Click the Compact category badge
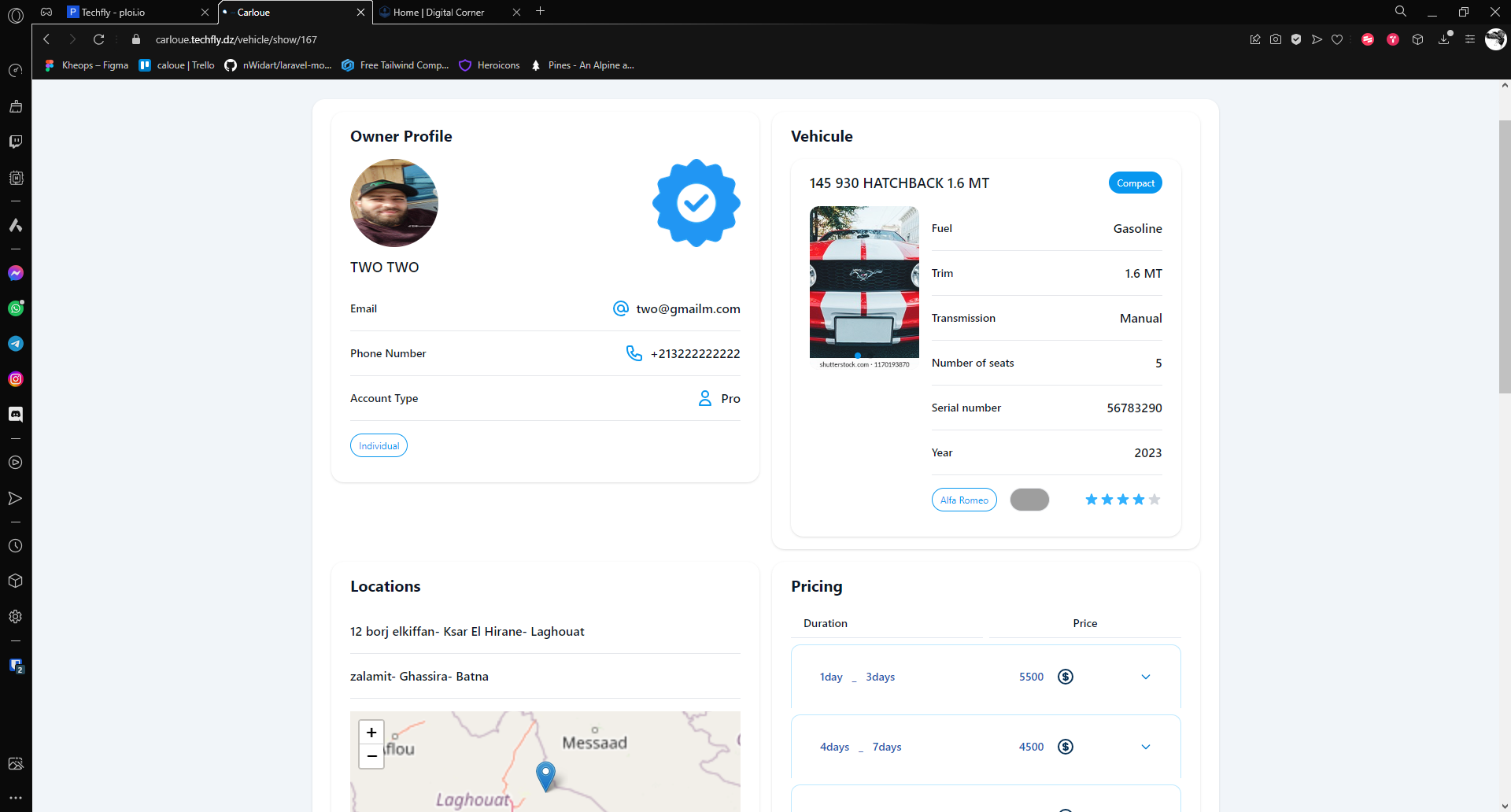Viewport: 1511px width, 812px height. pyautogui.click(x=1135, y=183)
